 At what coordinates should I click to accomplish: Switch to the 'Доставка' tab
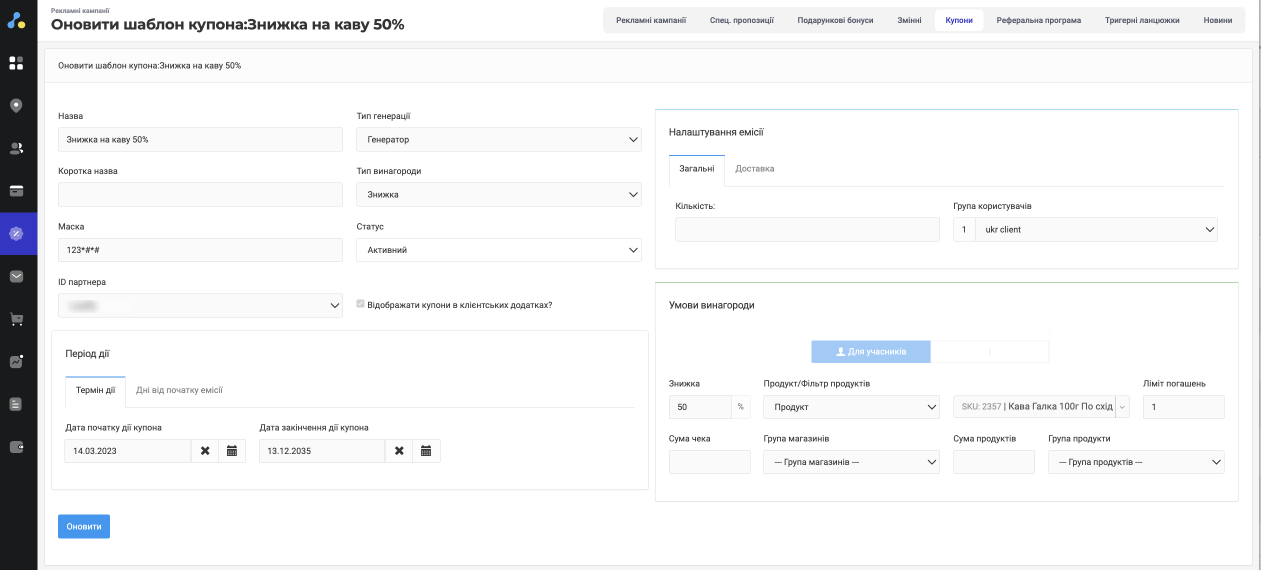click(754, 169)
